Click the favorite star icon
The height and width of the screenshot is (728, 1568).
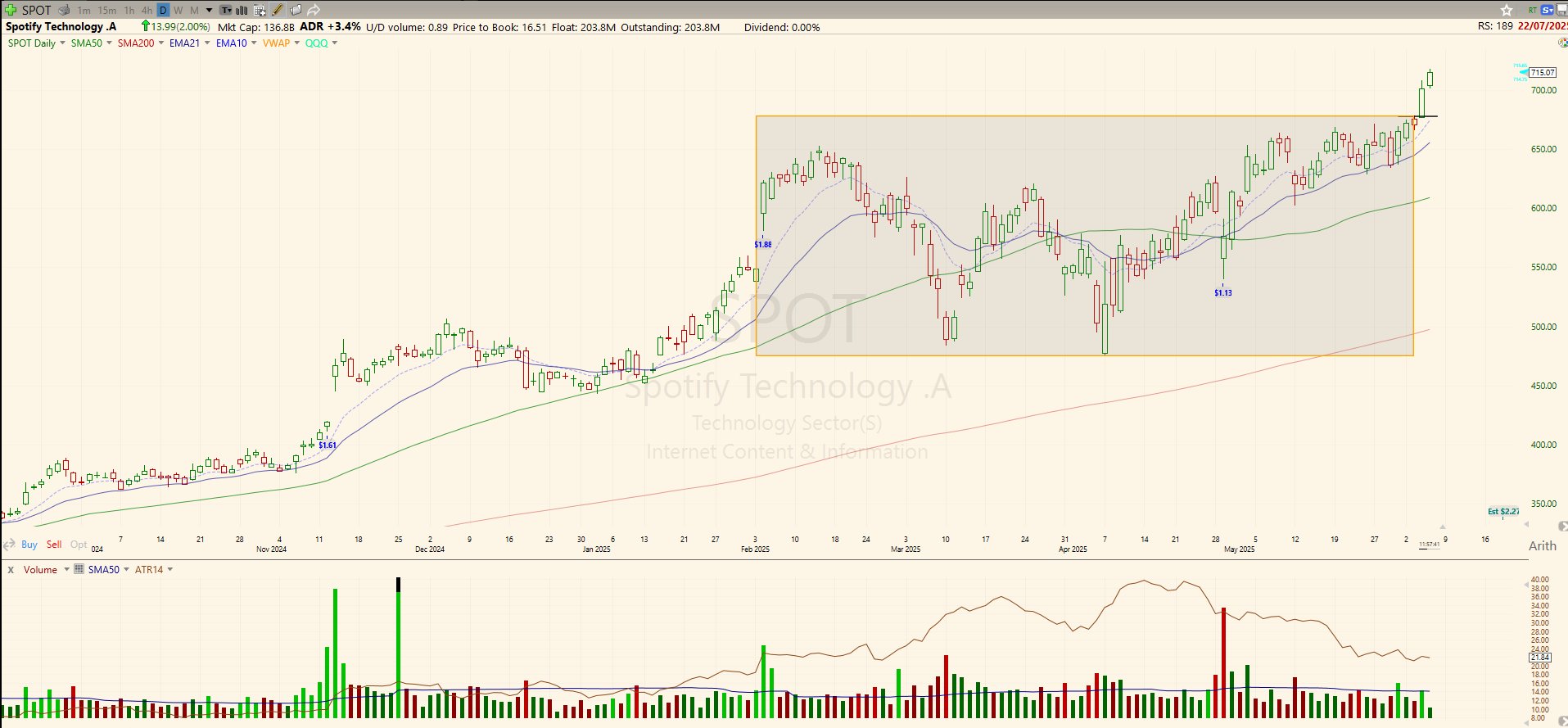pyautogui.click(x=1507, y=10)
